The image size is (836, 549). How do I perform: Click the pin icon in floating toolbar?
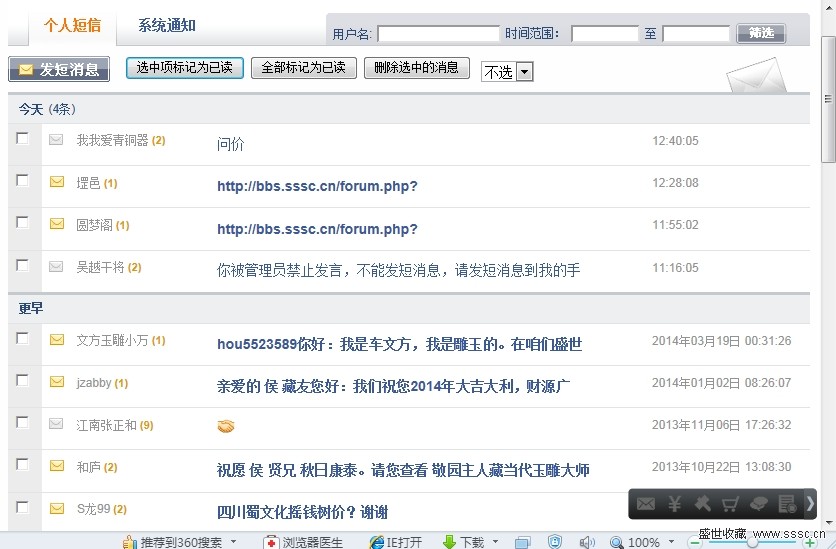[x=702, y=504]
